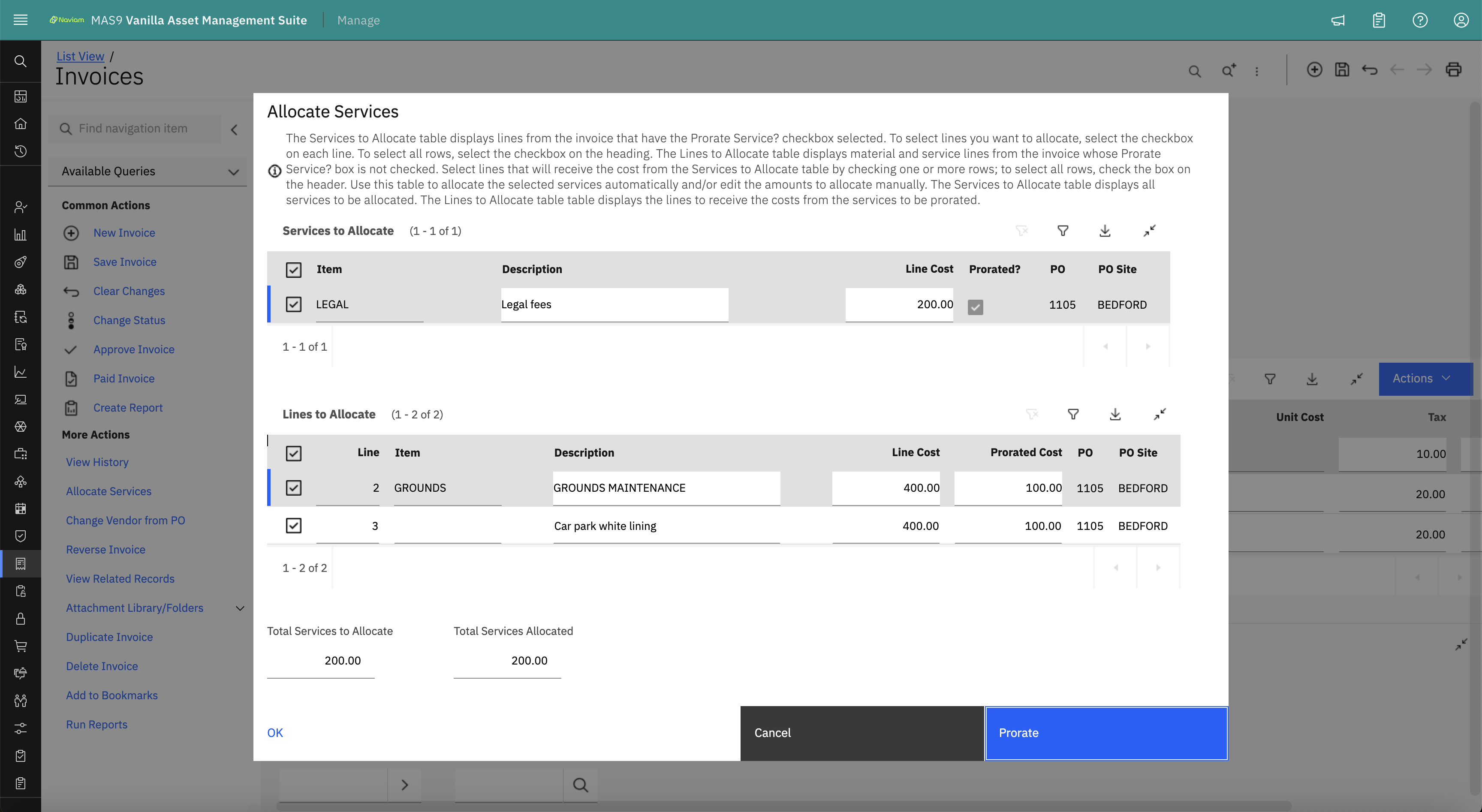Open the hamburger navigation menu

point(20,20)
